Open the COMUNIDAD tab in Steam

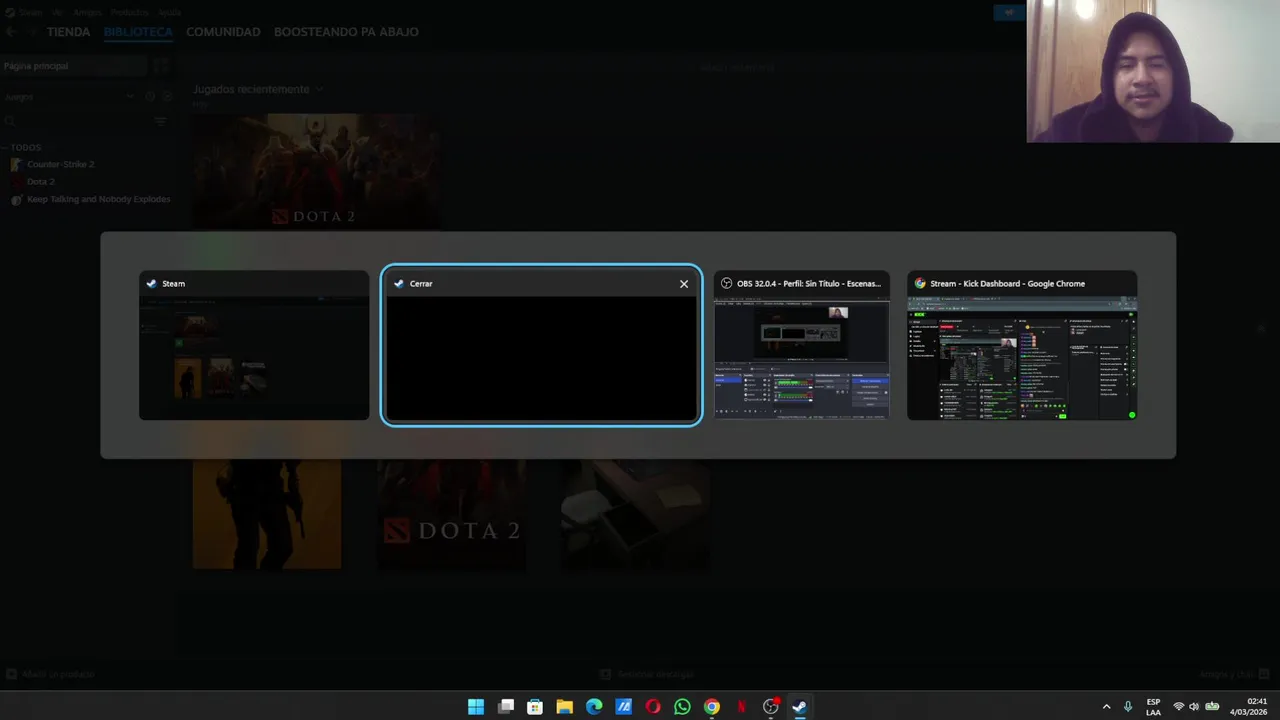point(223,32)
